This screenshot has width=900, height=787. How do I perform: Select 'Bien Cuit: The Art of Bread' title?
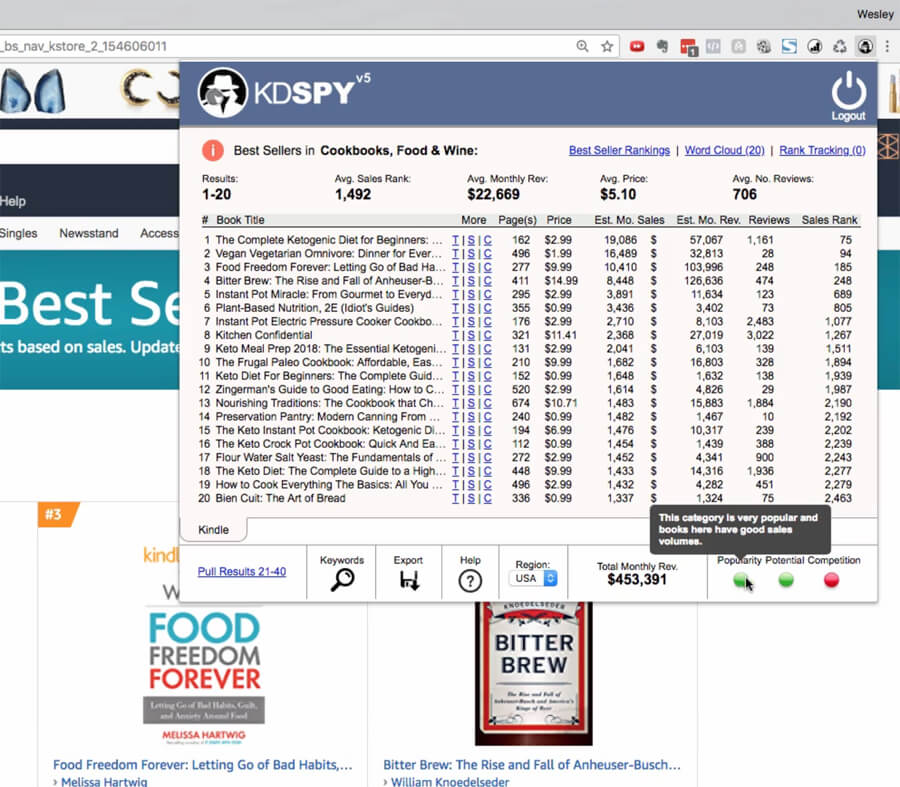pos(280,498)
